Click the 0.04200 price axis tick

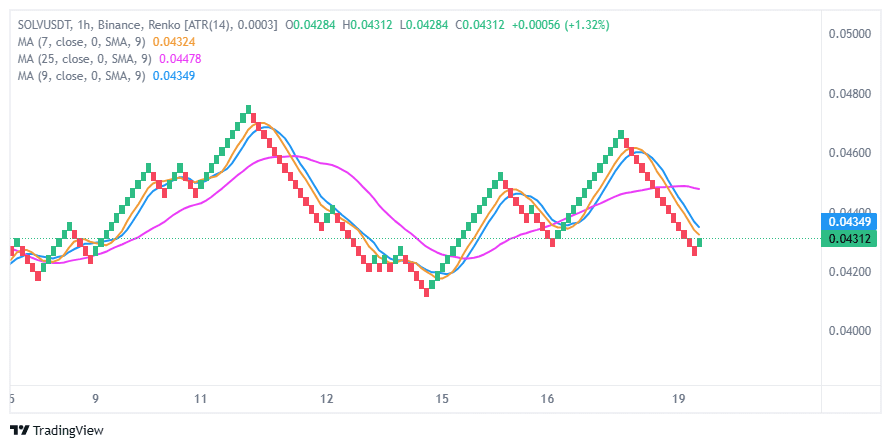[850, 271]
